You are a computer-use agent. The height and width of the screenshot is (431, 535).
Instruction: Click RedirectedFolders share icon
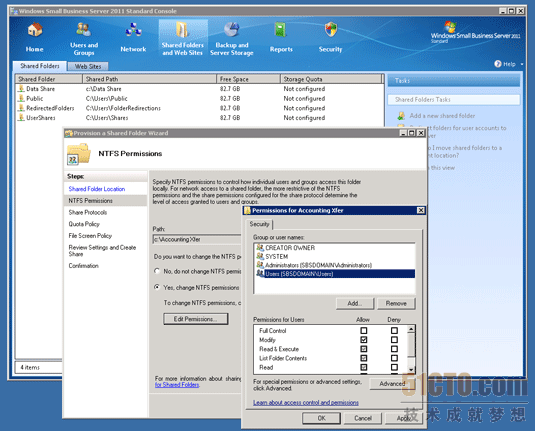click(21, 108)
